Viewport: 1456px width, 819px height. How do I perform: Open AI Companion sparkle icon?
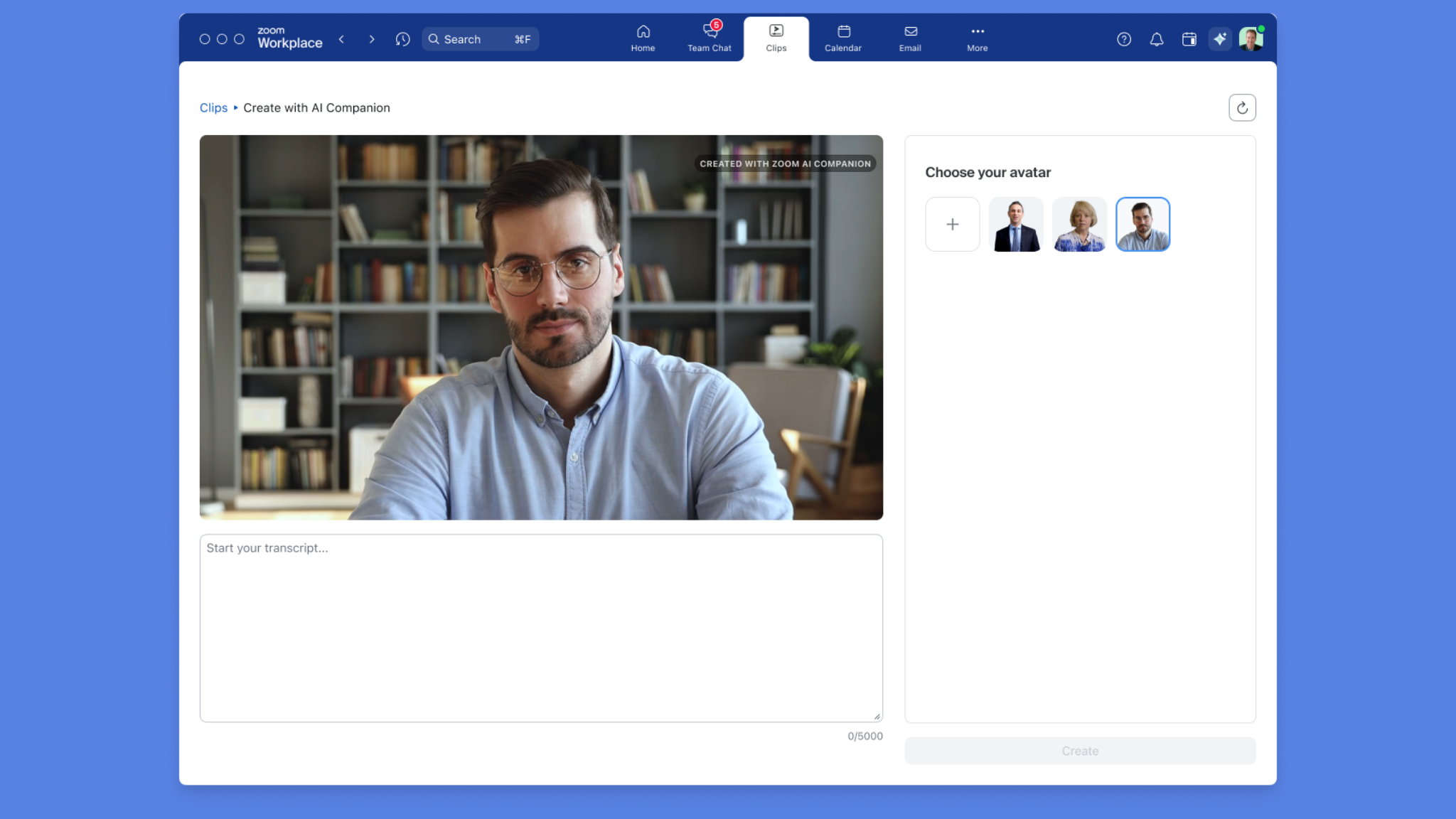[1220, 39]
